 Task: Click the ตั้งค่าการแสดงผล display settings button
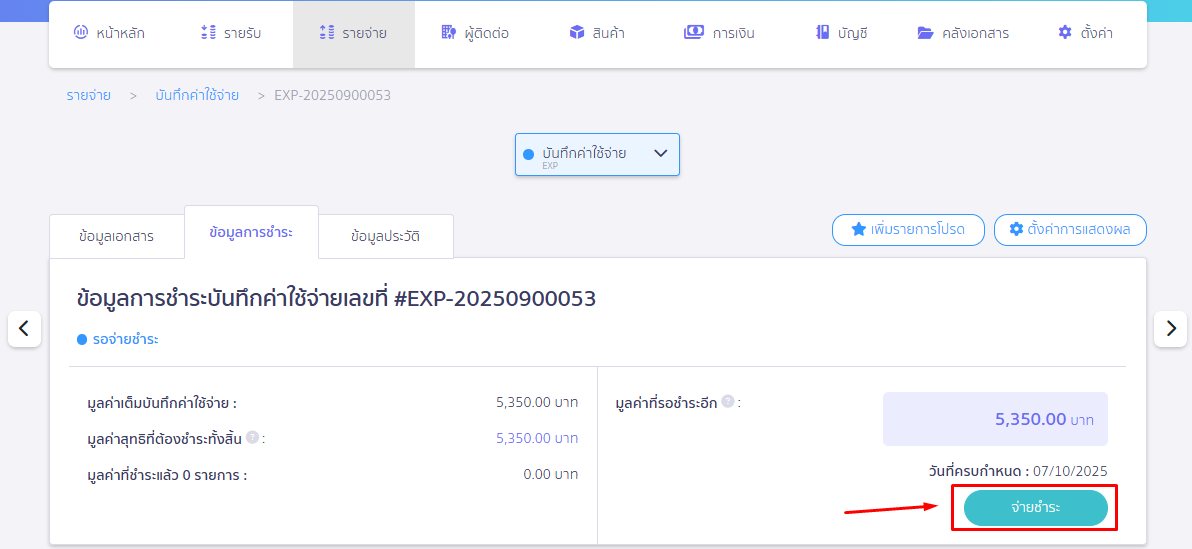click(x=1070, y=230)
